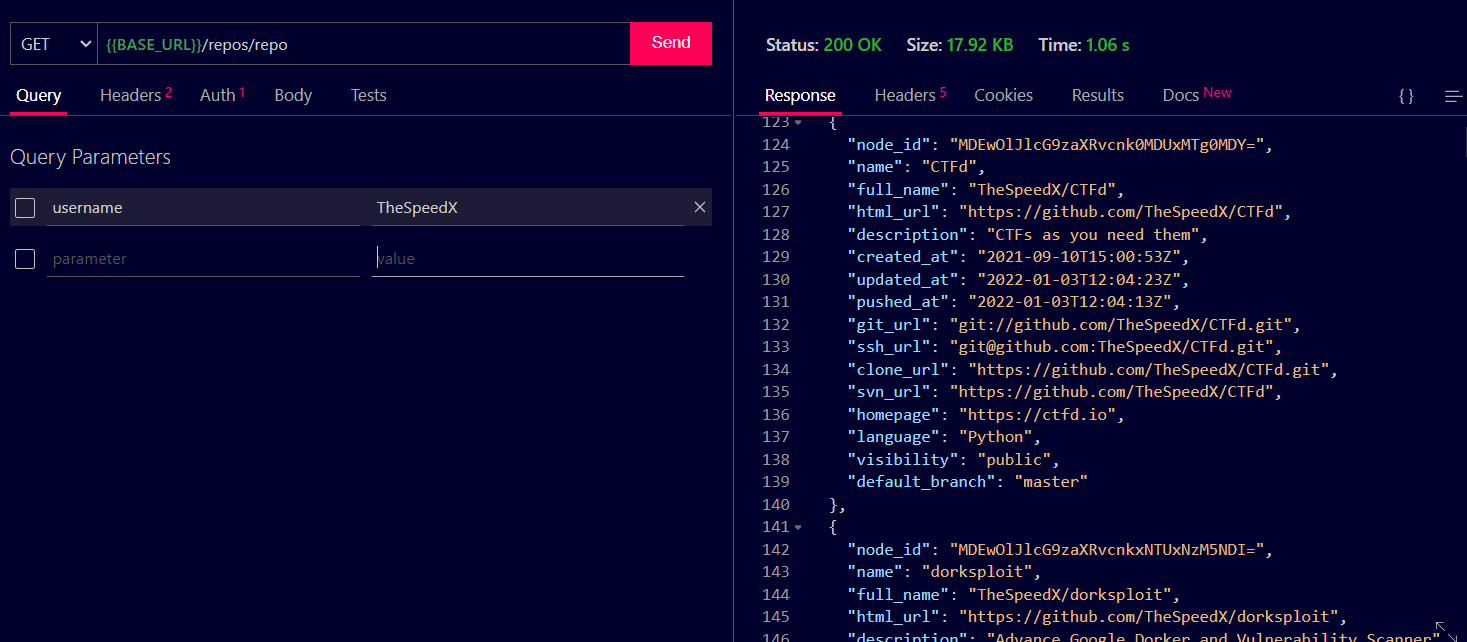Image resolution: width=1467 pixels, height=642 pixels.
Task: Click the username parameter name field
Action: click(203, 208)
